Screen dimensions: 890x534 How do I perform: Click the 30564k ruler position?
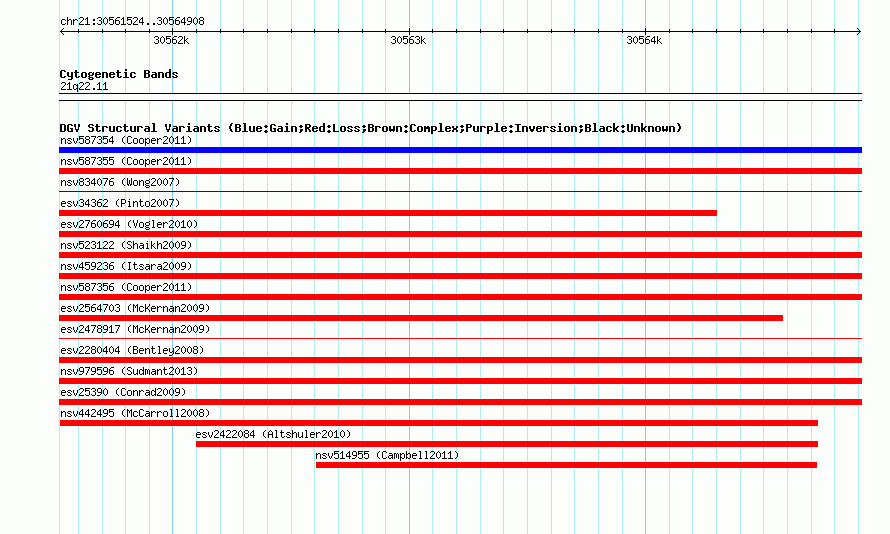pos(644,40)
